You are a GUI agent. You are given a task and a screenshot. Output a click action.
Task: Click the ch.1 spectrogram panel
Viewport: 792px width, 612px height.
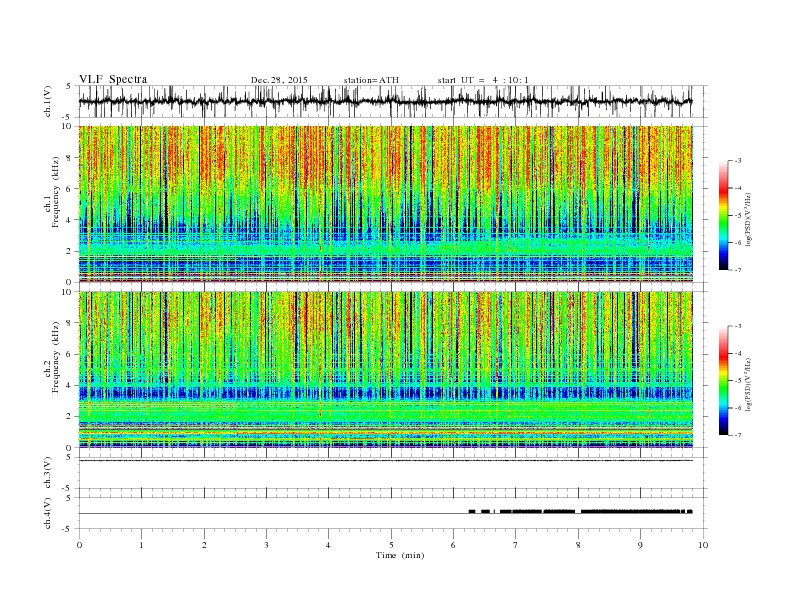point(386,204)
